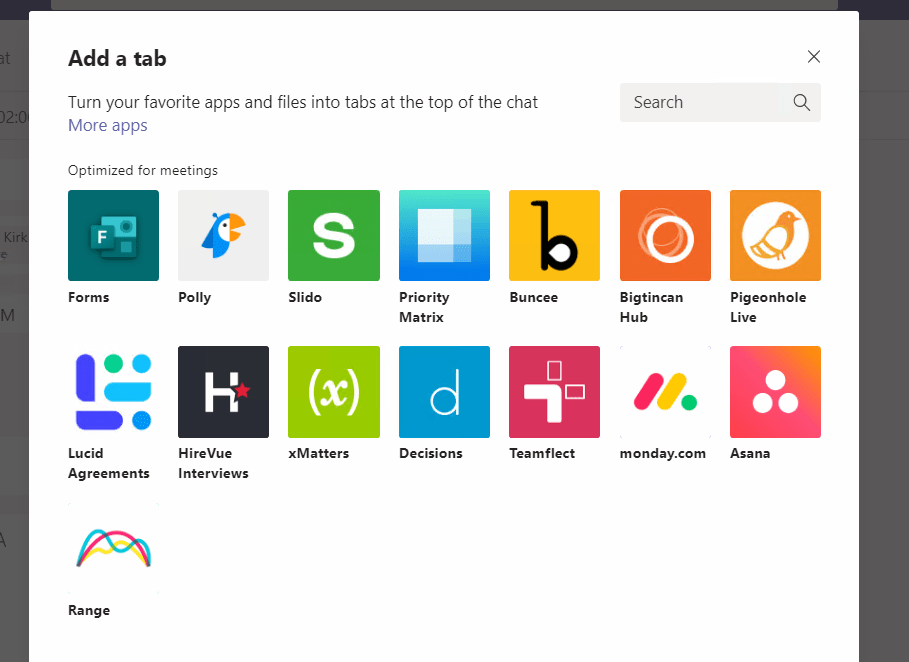The image size is (909, 662).
Task: Add the Slido app tab
Action: 333,235
